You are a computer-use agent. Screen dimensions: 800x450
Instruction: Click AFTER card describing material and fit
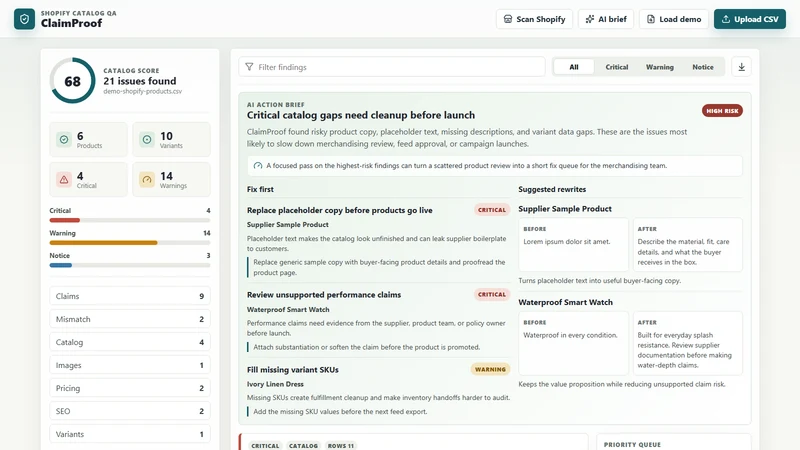688,244
